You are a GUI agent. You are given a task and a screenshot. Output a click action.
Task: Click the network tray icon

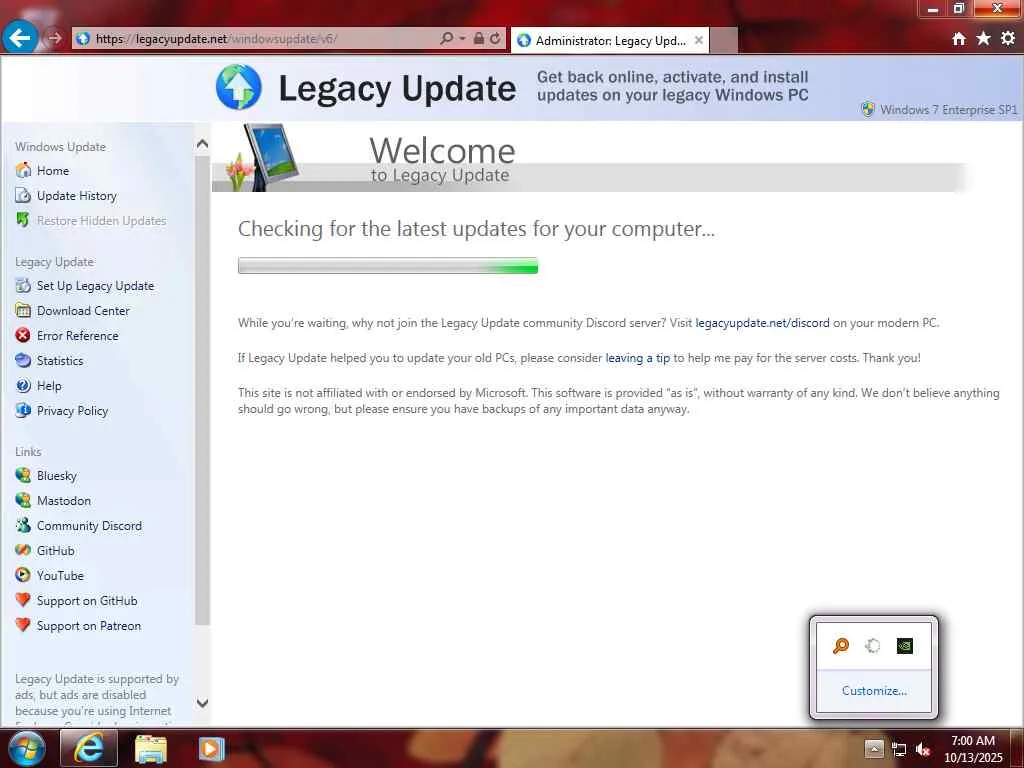(899, 750)
